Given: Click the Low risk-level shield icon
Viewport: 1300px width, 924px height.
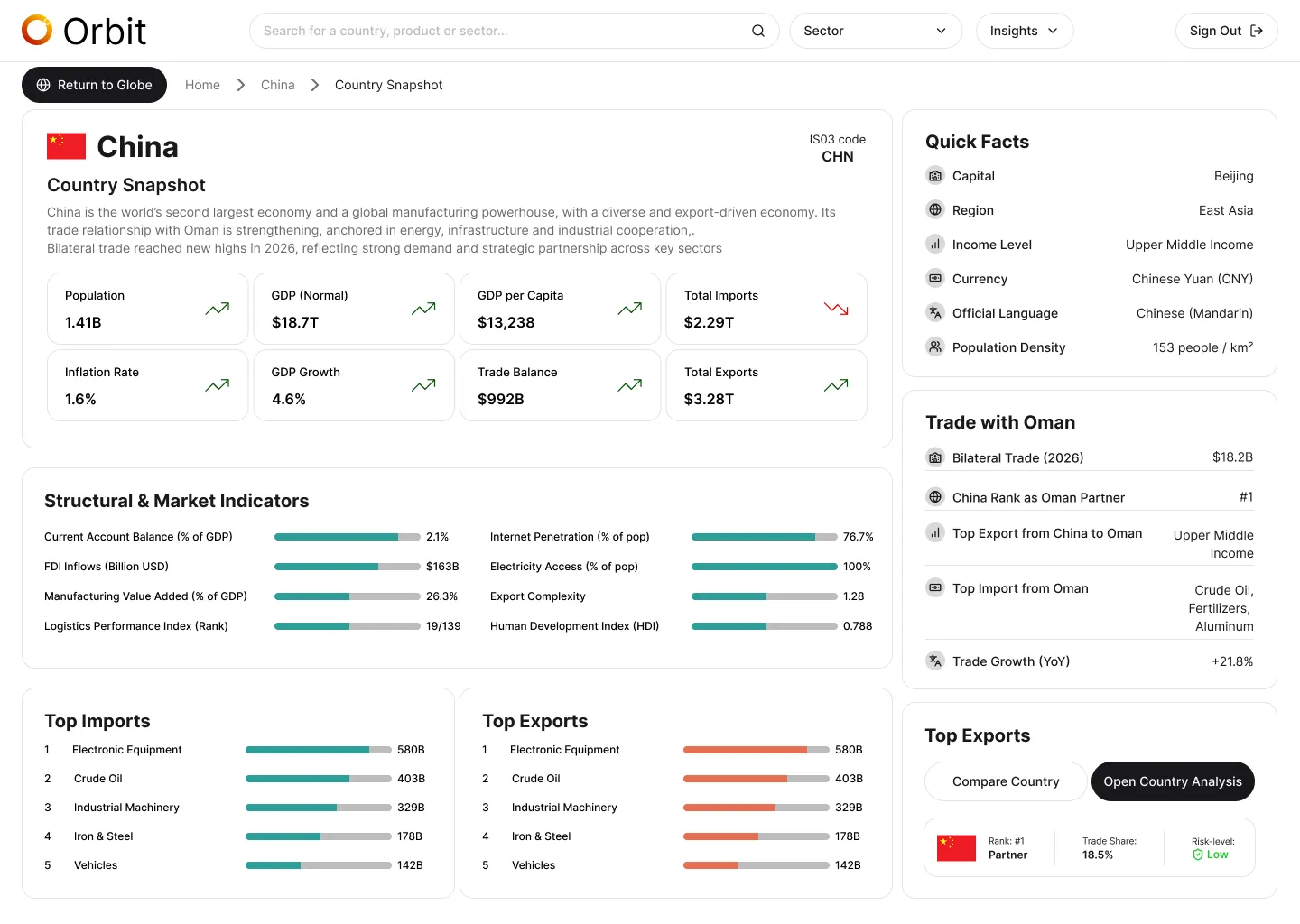Looking at the screenshot, I should [1198, 855].
